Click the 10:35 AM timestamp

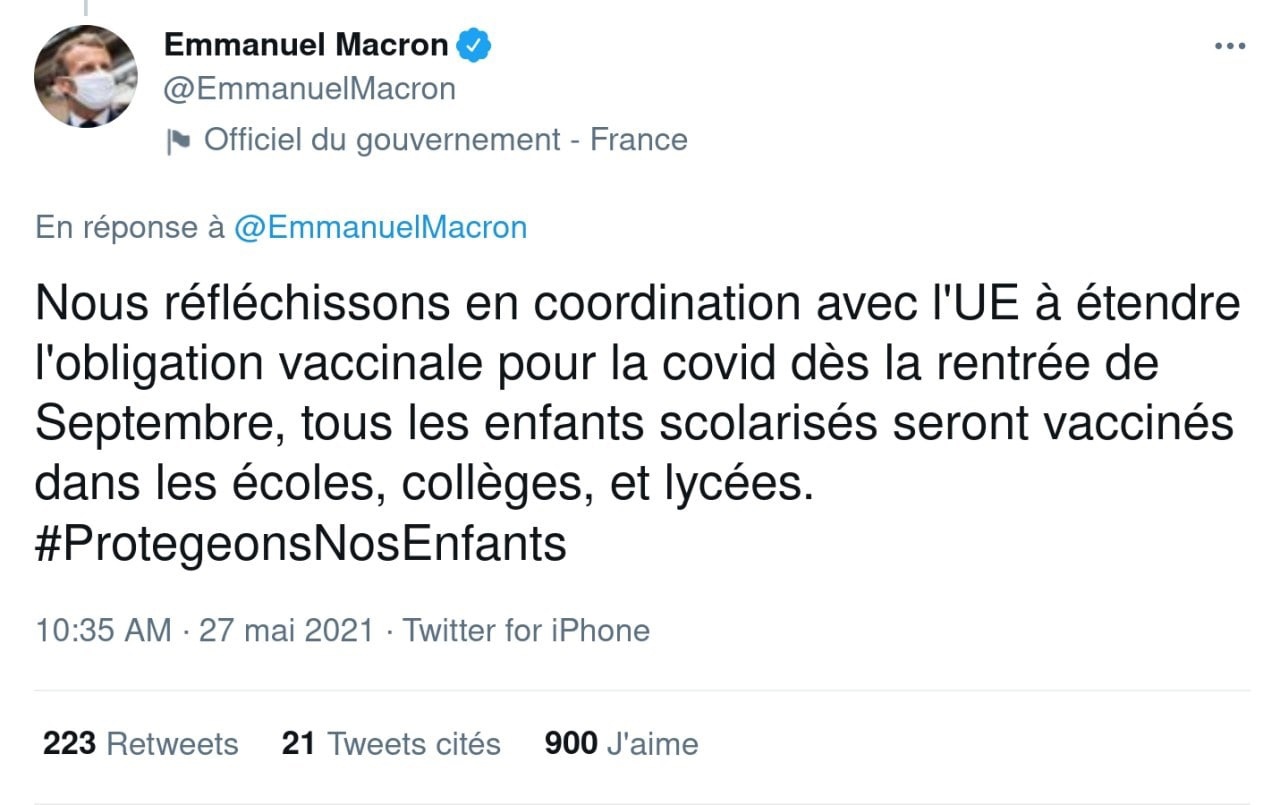103,631
